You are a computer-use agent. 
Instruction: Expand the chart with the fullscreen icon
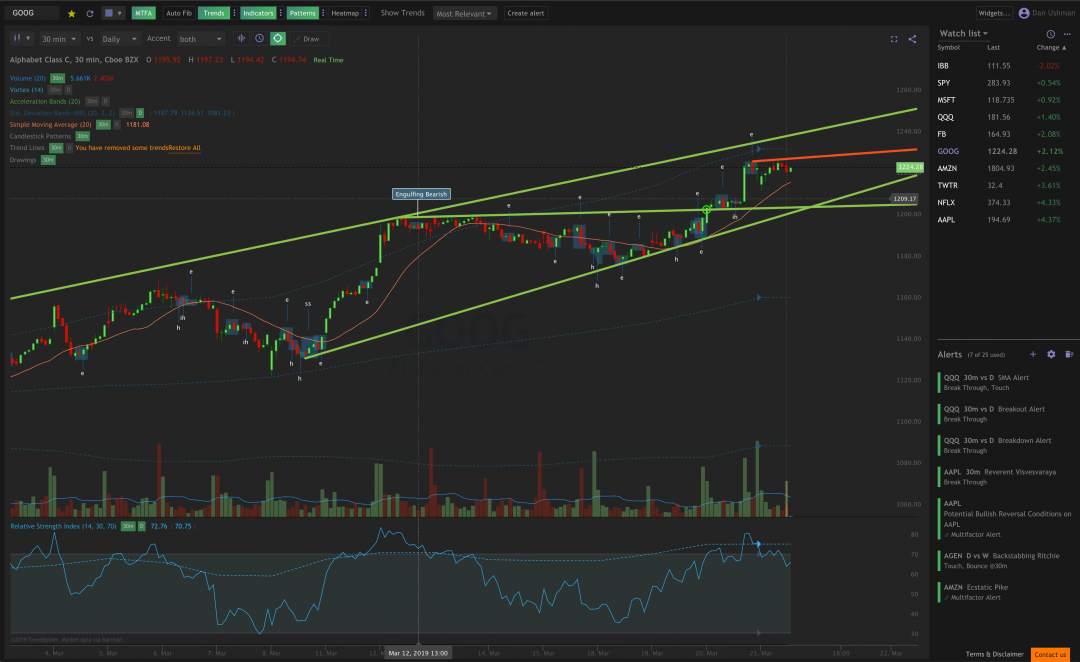(893, 38)
